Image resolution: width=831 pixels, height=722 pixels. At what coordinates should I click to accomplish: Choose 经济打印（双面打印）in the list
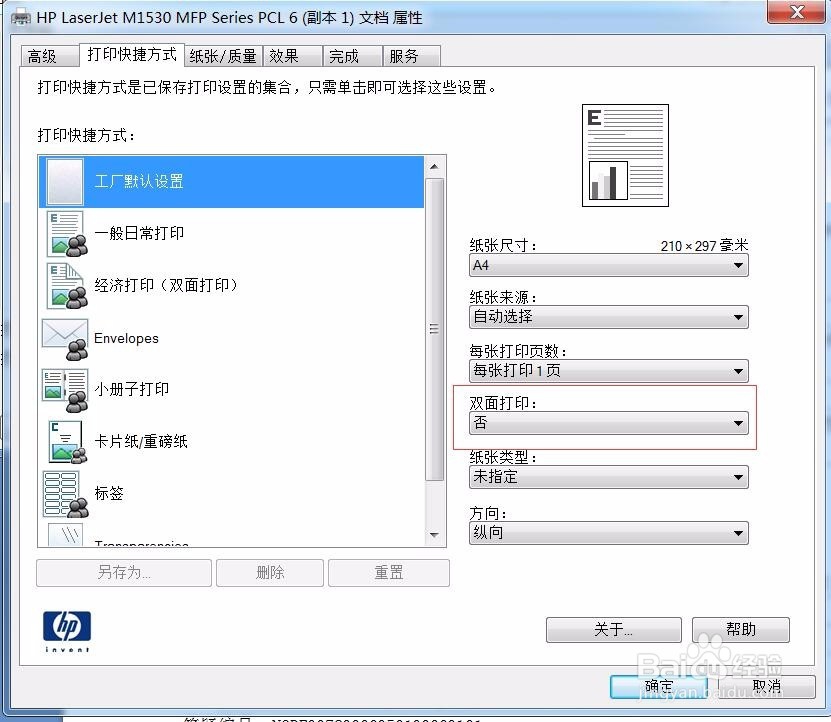point(166,285)
